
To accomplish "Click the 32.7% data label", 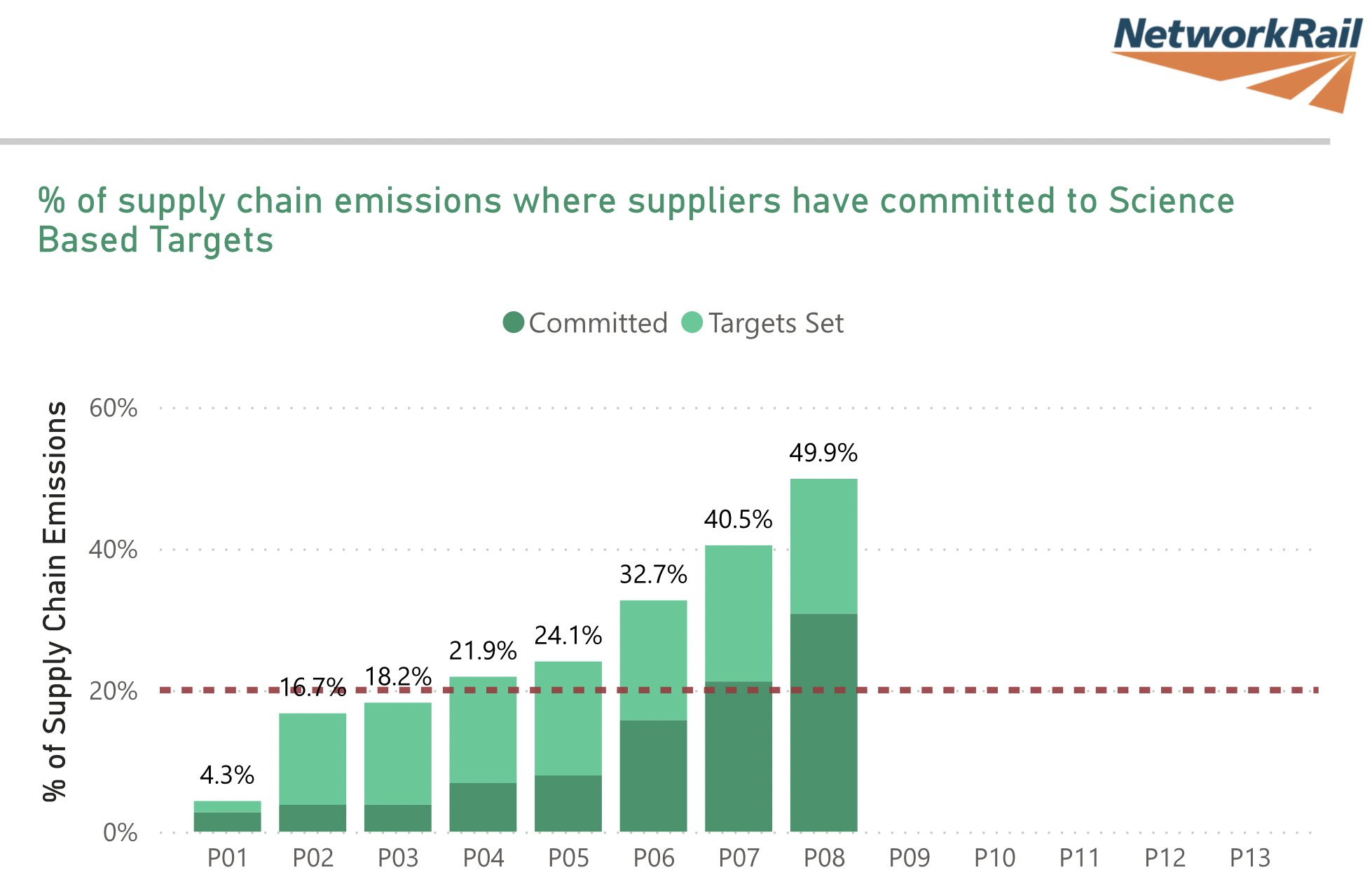I will click(x=653, y=575).
